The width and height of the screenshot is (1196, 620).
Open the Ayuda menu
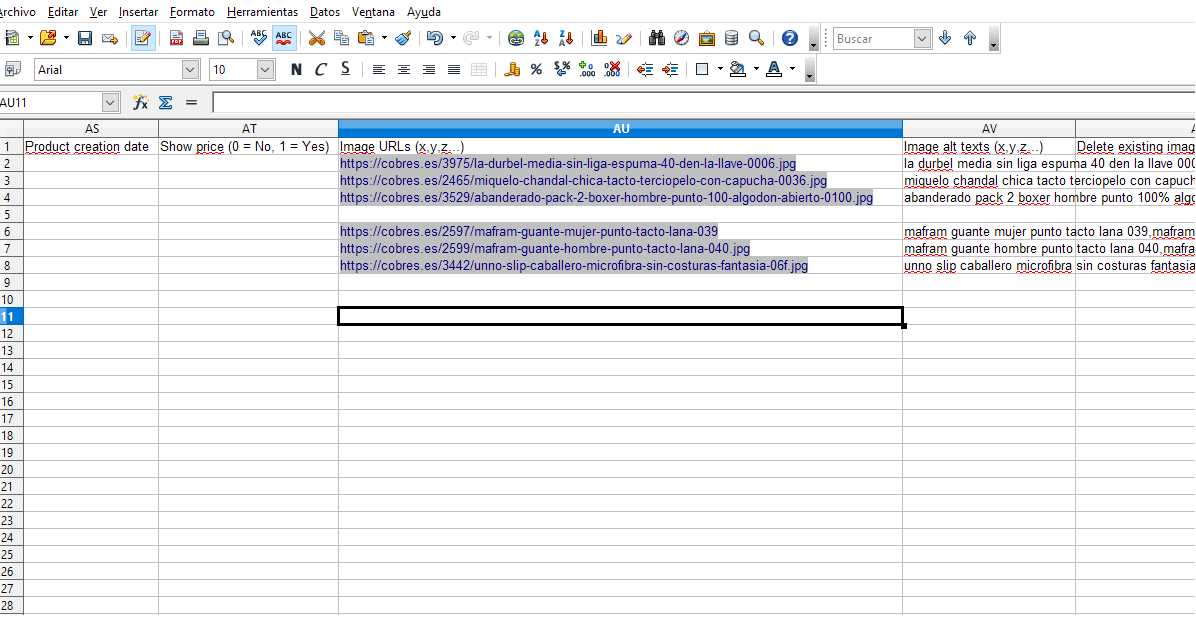[423, 12]
